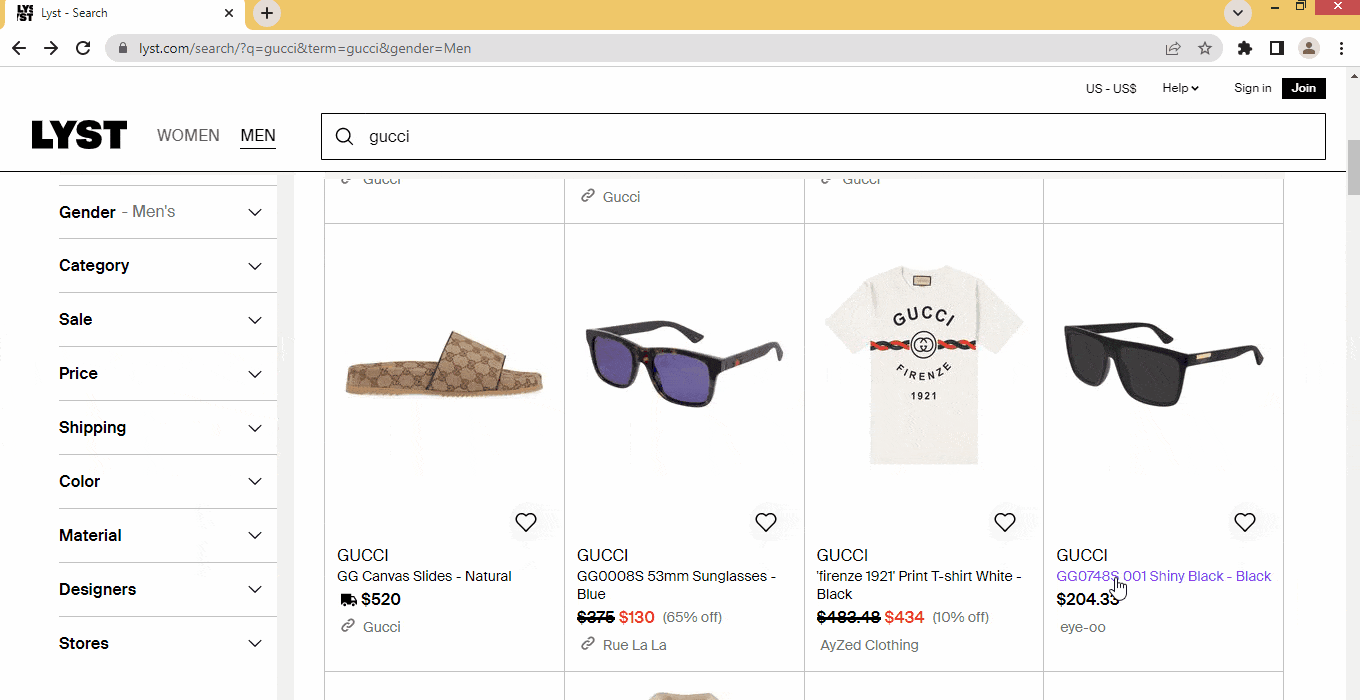Open GG Canvas Slides - Natural link
Viewport: 1360px width, 700px height.
point(424,576)
